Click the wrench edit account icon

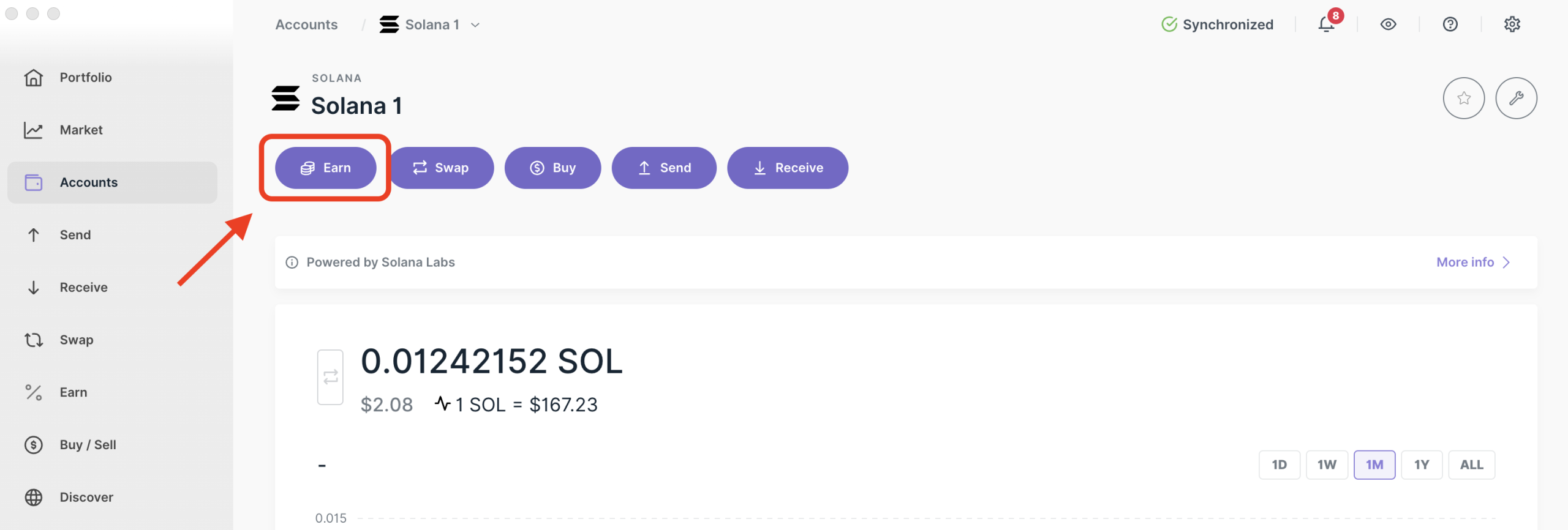coord(1516,98)
